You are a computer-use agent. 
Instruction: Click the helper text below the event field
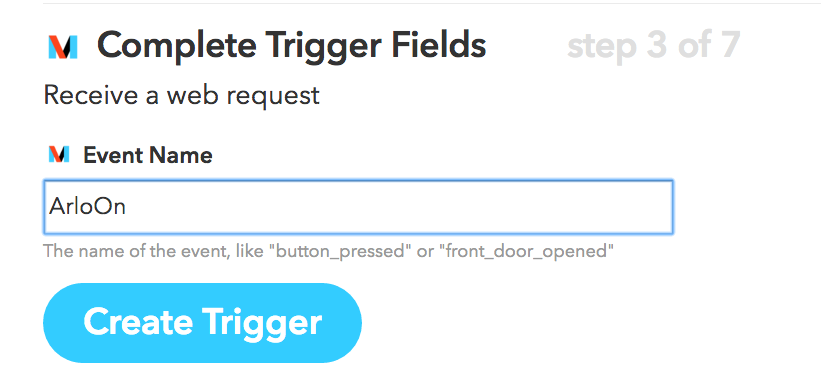tap(328, 251)
